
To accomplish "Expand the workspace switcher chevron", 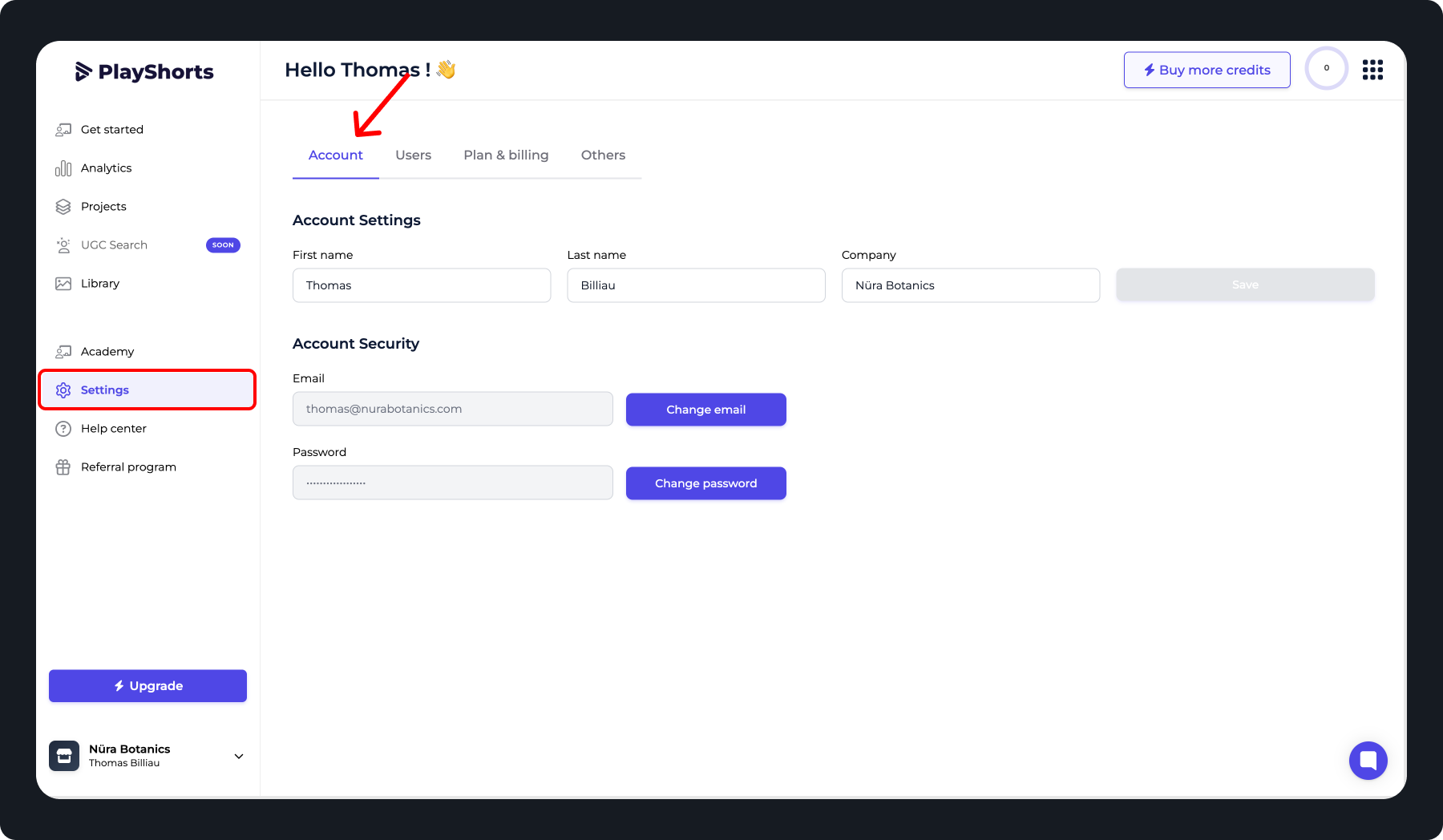I will 239,757.
